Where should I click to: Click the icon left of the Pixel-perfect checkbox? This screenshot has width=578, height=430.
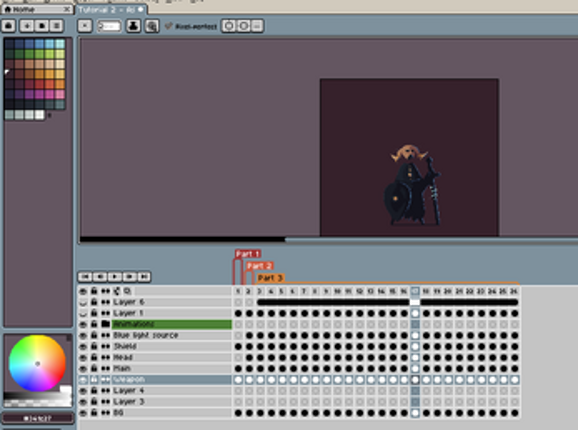[152, 26]
